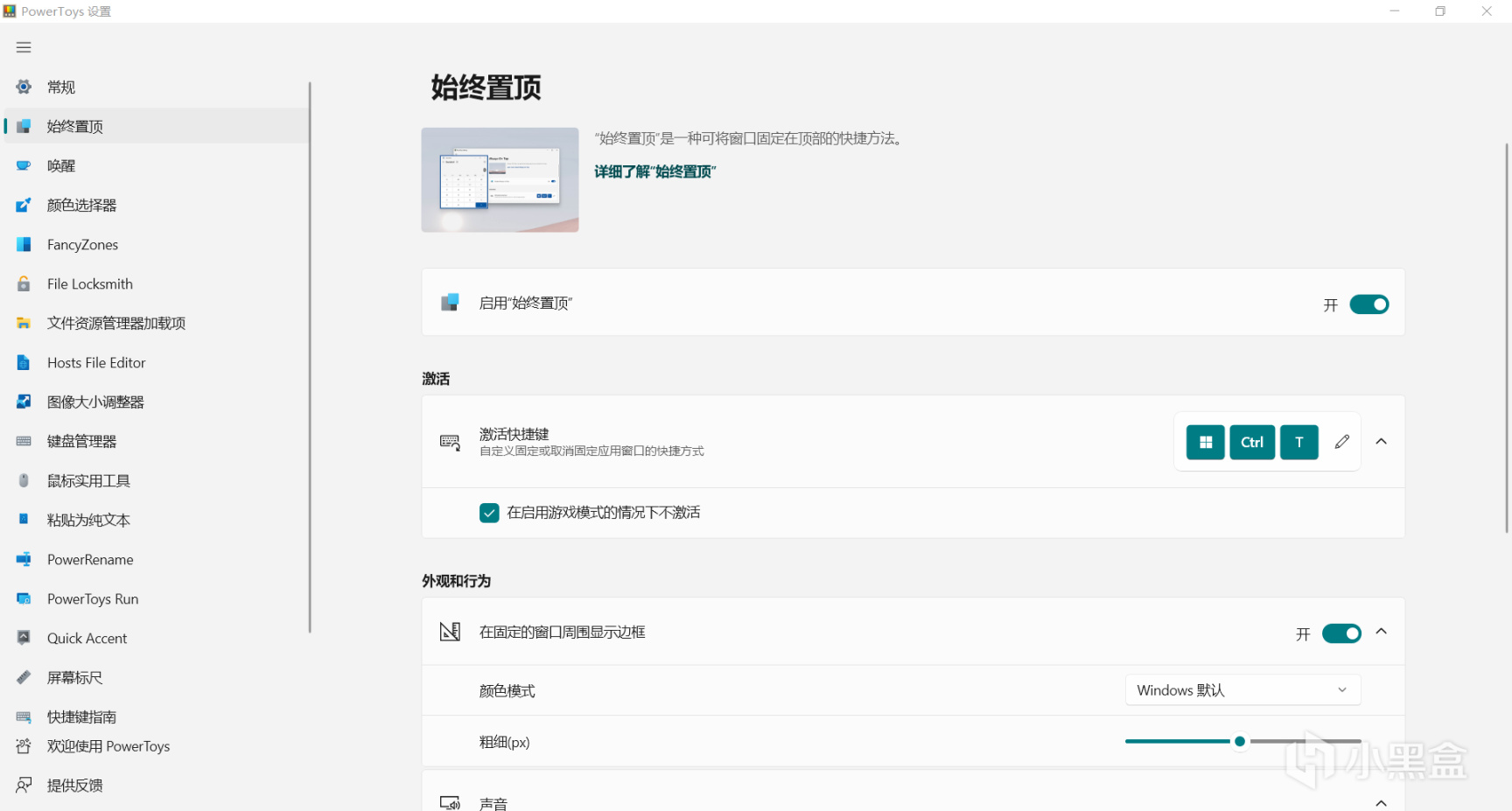Toggle the 启用"始终置顶" switch off
This screenshot has height=811, width=1512.
click(x=1369, y=304)
